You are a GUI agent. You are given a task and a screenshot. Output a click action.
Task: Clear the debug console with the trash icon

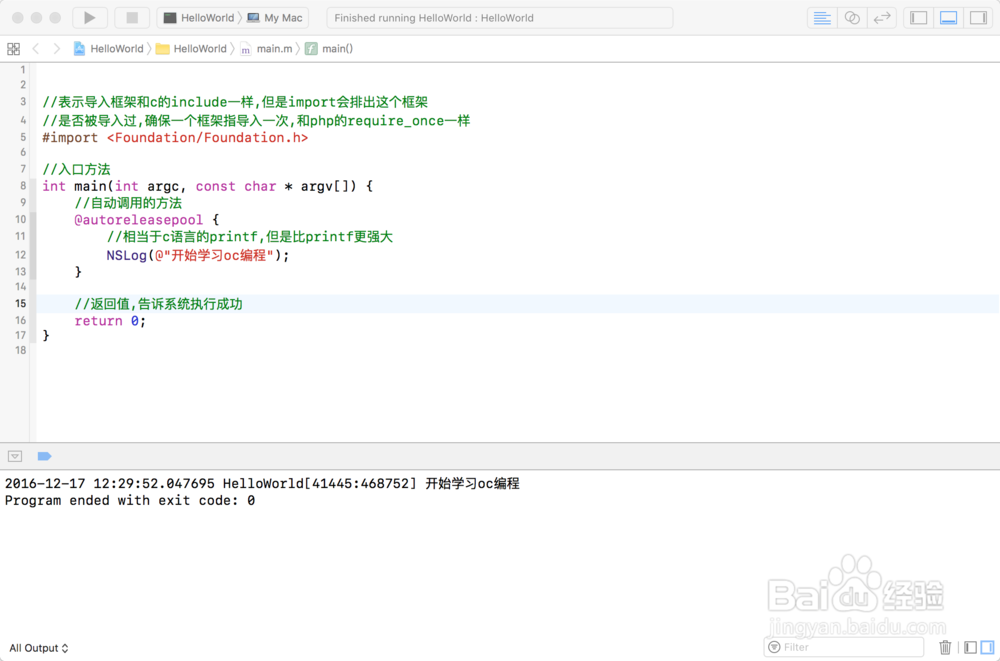[945, 647]
